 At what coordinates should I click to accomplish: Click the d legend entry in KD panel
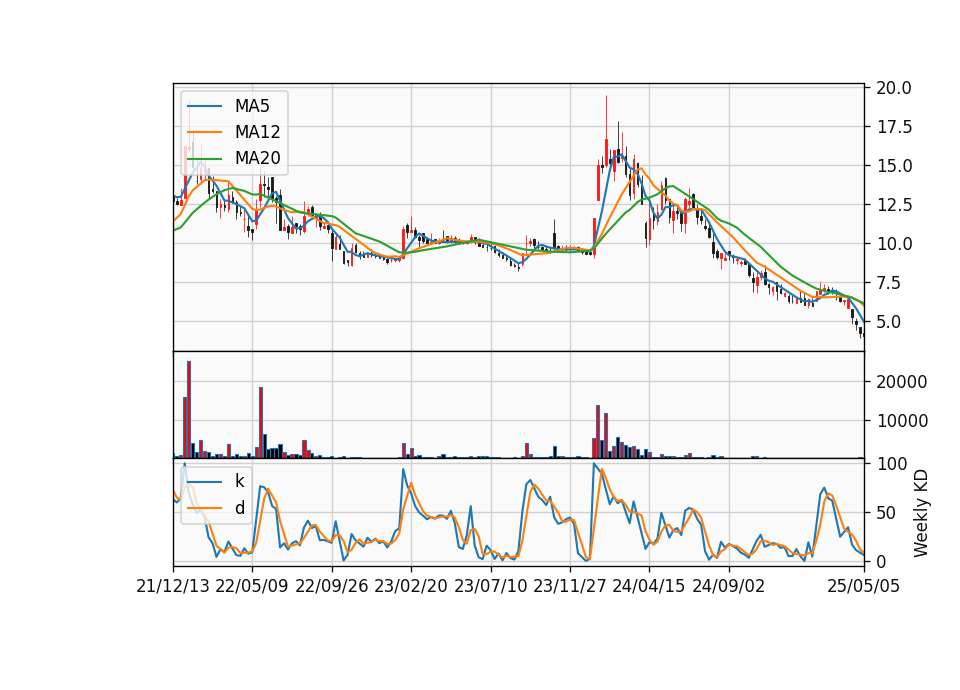216,508
